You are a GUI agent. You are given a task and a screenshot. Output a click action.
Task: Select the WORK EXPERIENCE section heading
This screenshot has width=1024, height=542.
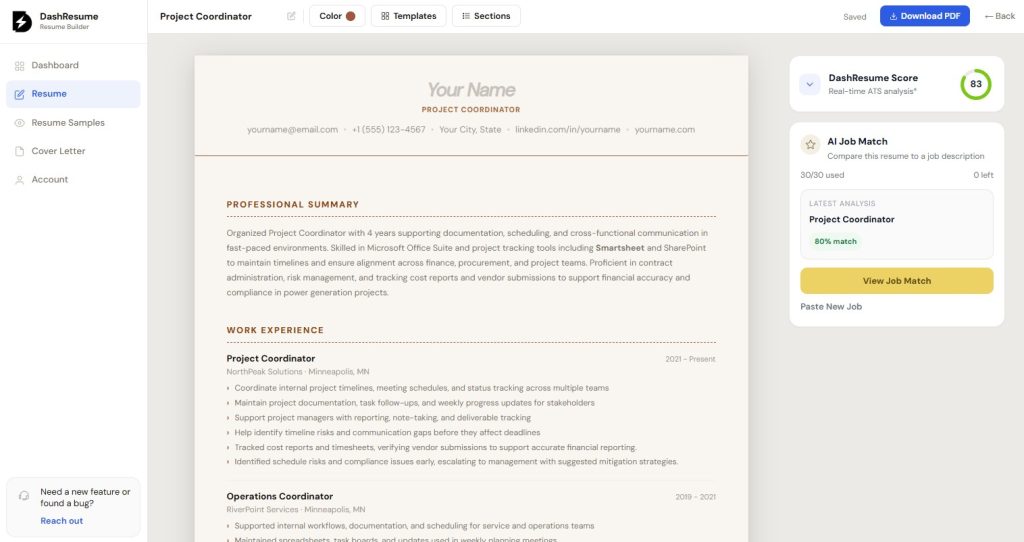click(275, 330)
